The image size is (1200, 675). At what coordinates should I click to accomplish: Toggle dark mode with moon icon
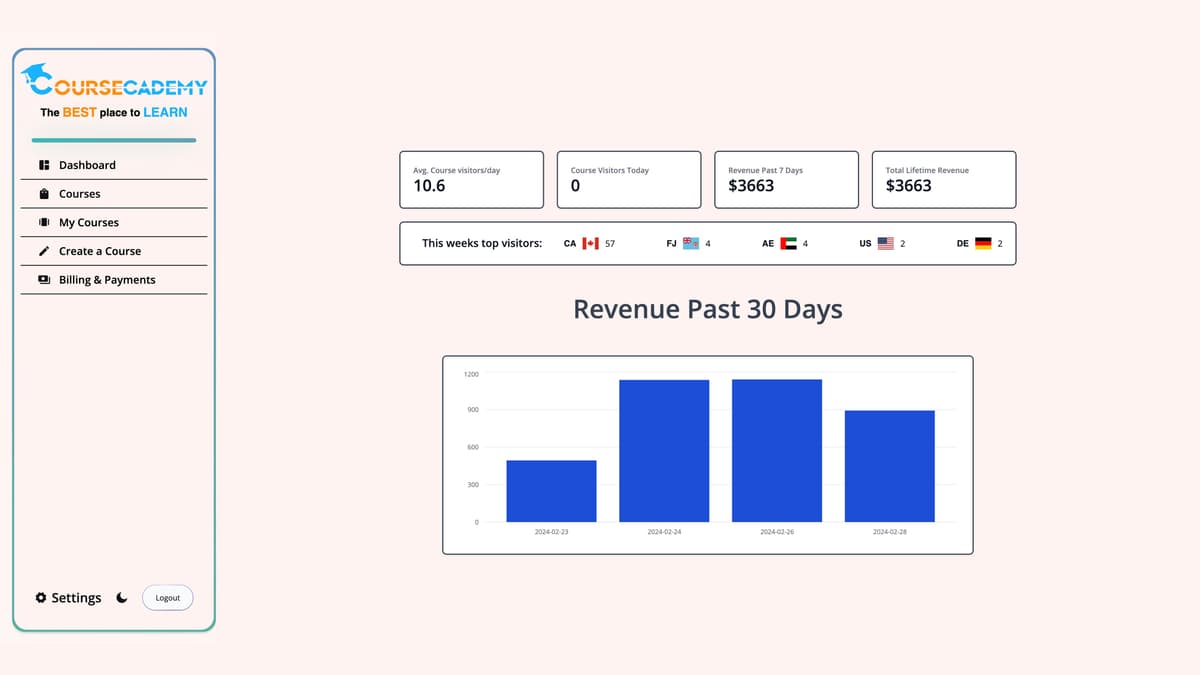coord(122,598)
